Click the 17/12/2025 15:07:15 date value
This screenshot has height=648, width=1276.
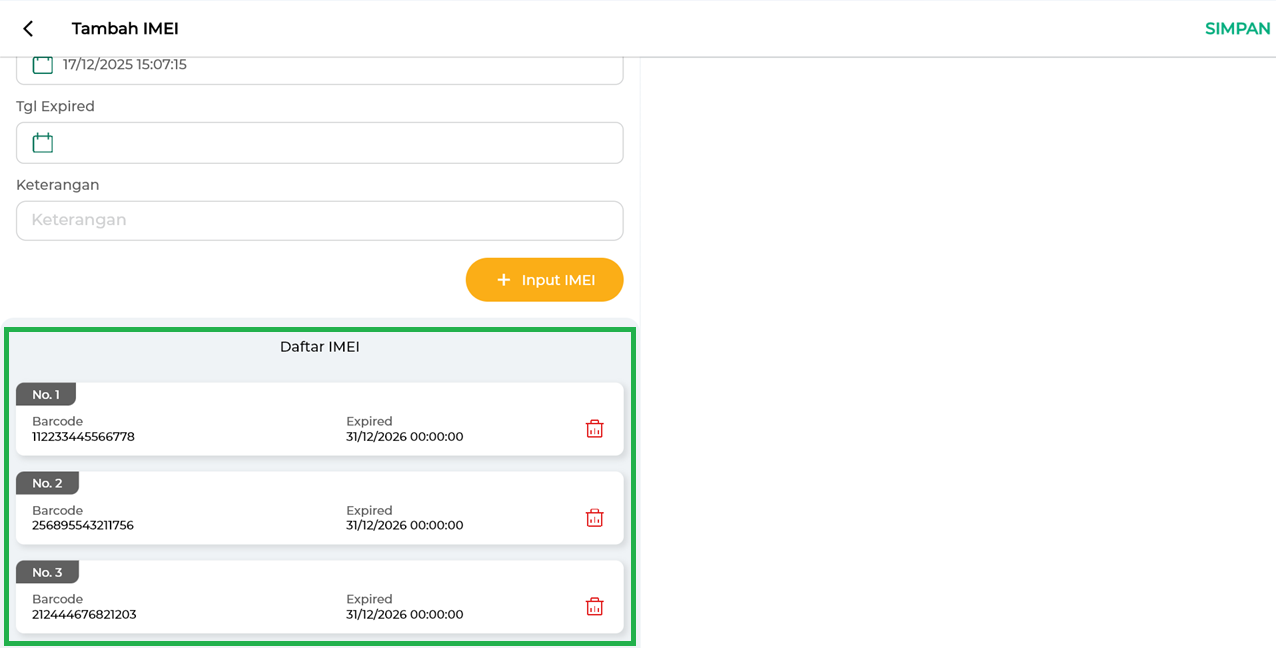125,65
